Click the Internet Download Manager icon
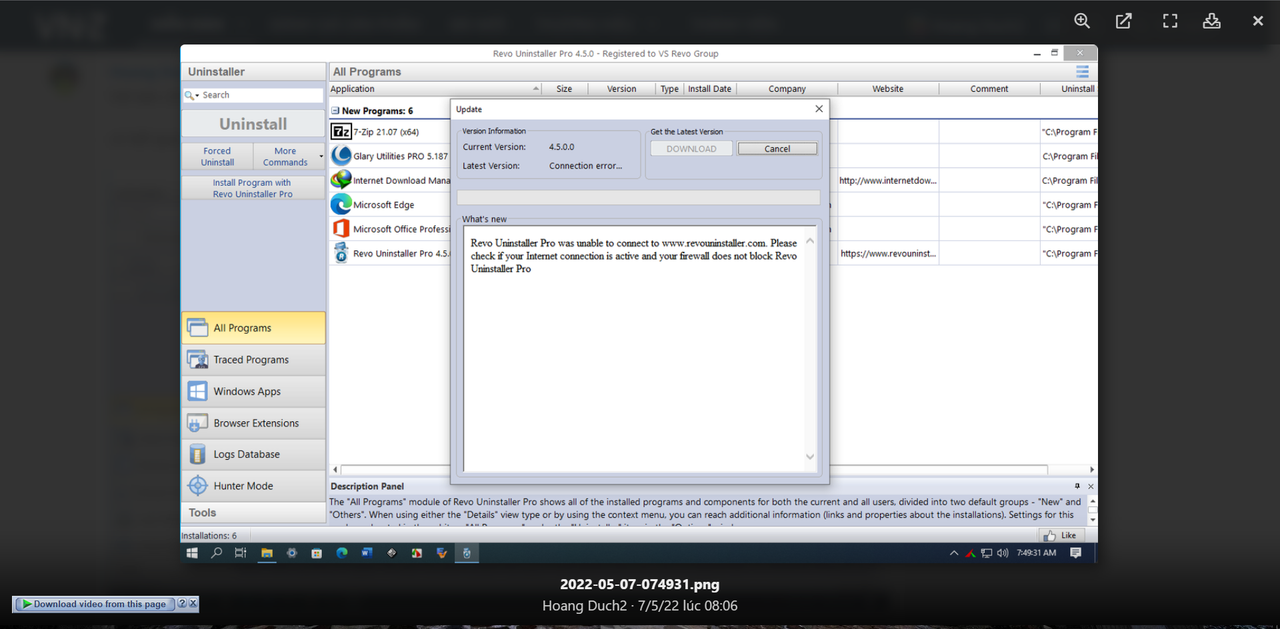The image size is (1280, 629). [x=341, y=180]
